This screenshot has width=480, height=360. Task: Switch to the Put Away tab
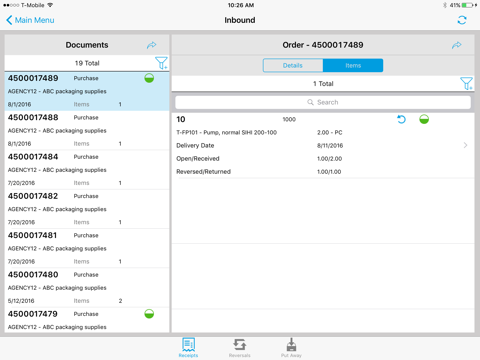(291, 347)
